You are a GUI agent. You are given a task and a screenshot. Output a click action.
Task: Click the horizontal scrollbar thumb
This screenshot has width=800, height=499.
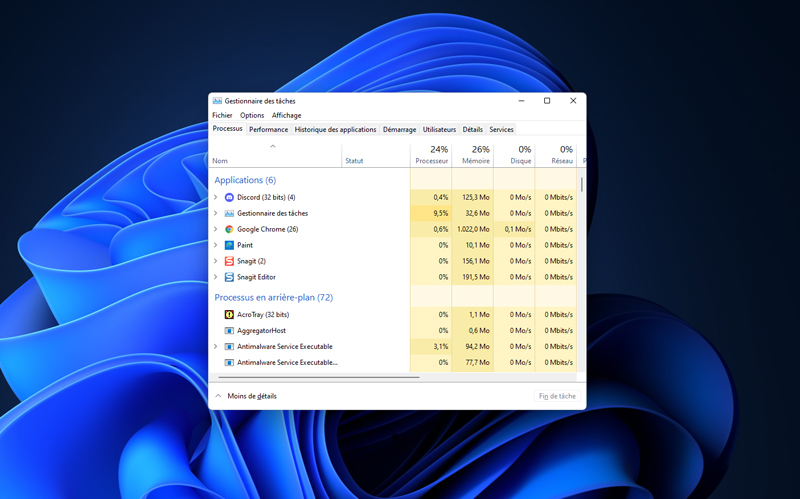click(319, 377)
